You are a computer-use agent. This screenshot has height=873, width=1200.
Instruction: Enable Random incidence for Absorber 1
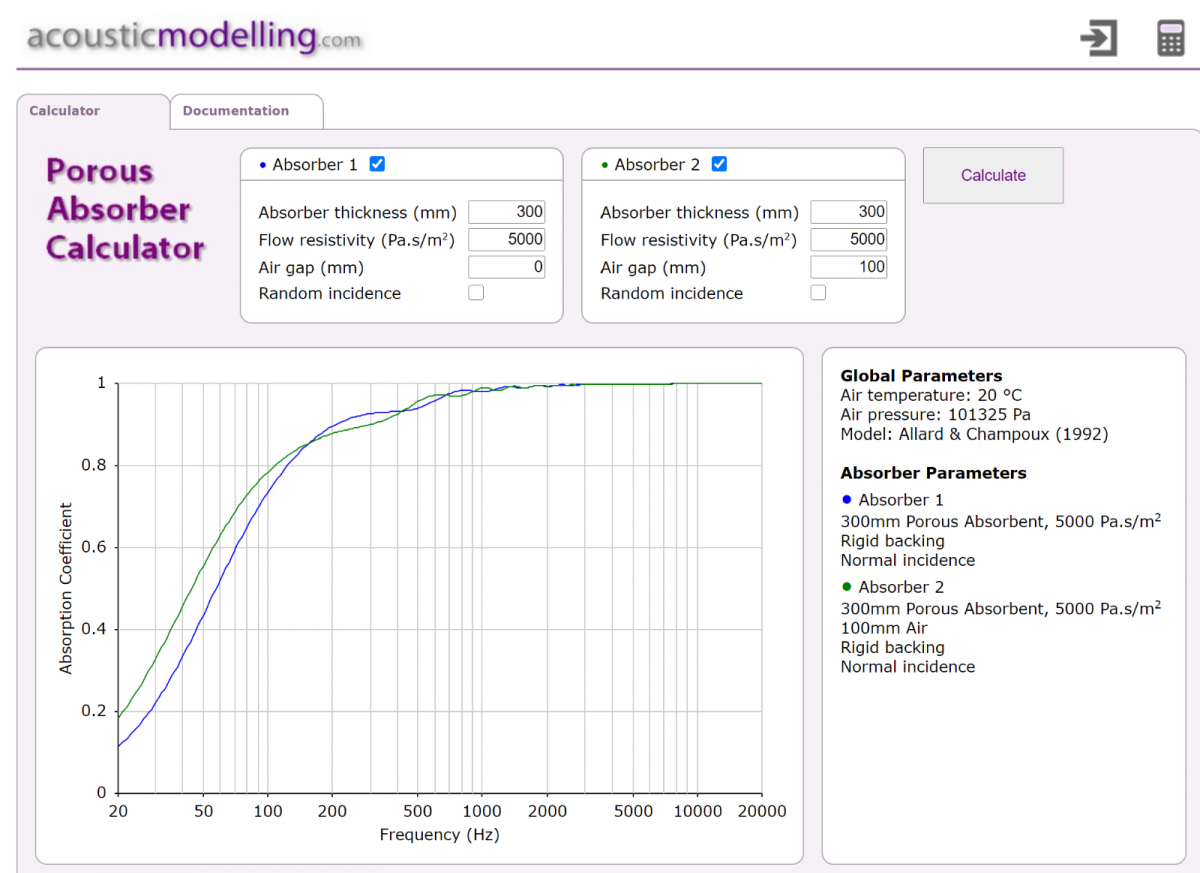tap(476, 293)
